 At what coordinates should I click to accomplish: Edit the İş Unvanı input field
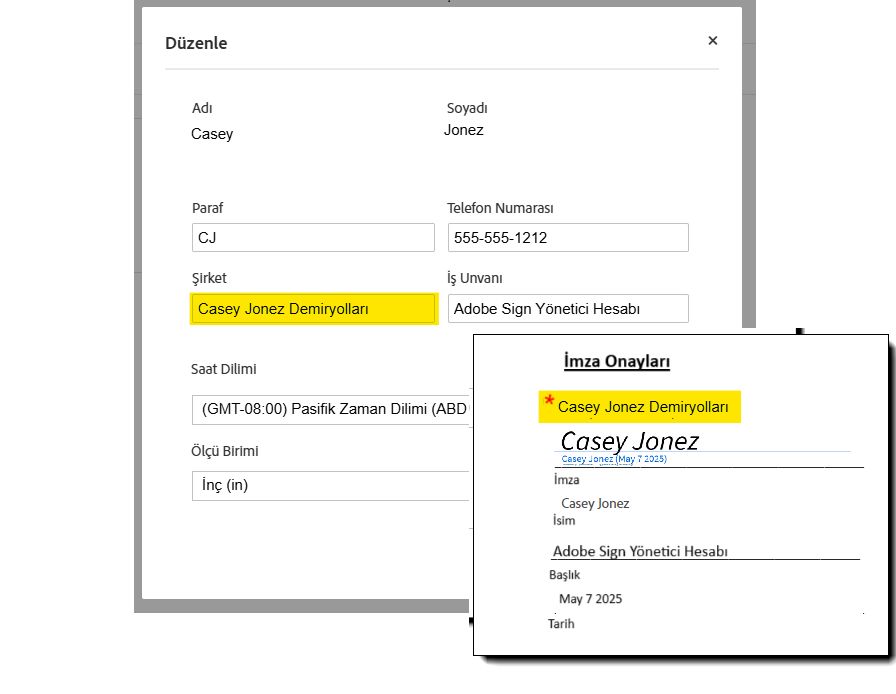point(568,309)
